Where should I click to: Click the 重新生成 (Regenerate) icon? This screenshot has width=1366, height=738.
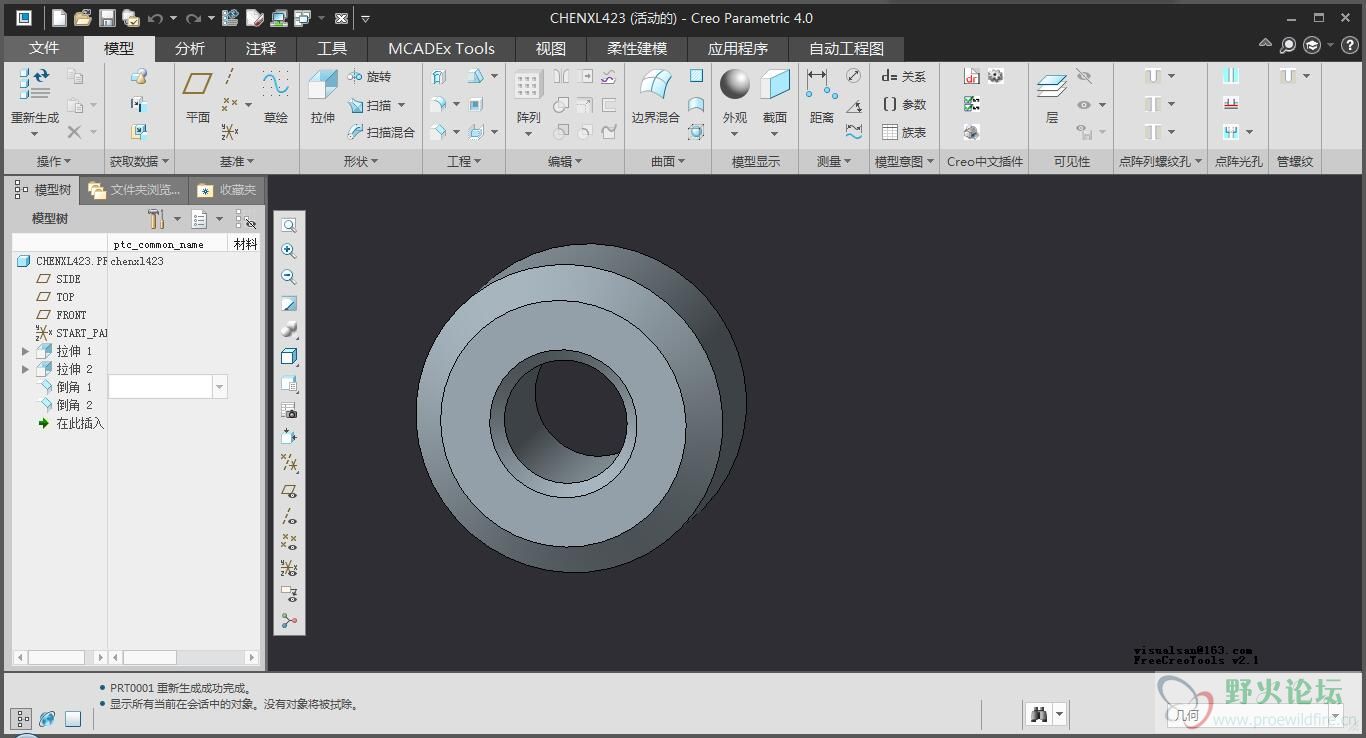click(x=35, y=84)
